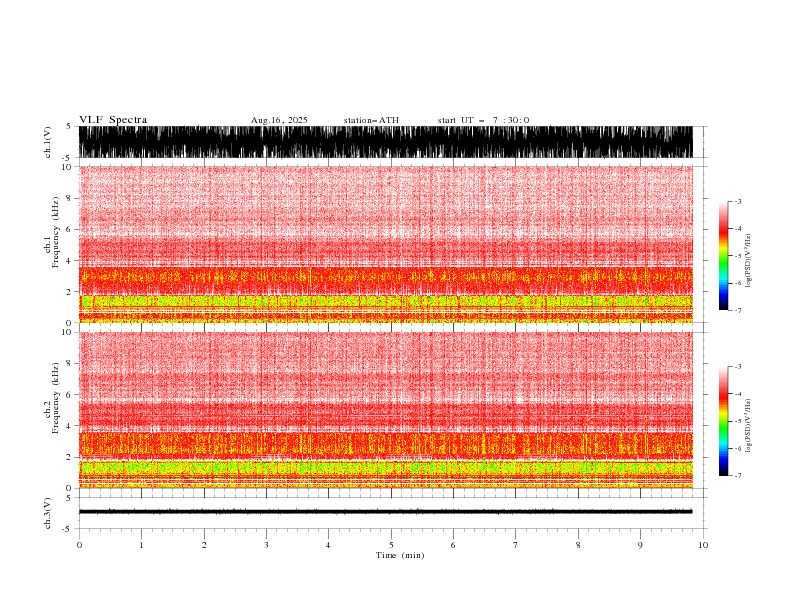Click the 6 kHz label on ch.2 axis
Screen dimensions: 792x612
coord(70,395)
